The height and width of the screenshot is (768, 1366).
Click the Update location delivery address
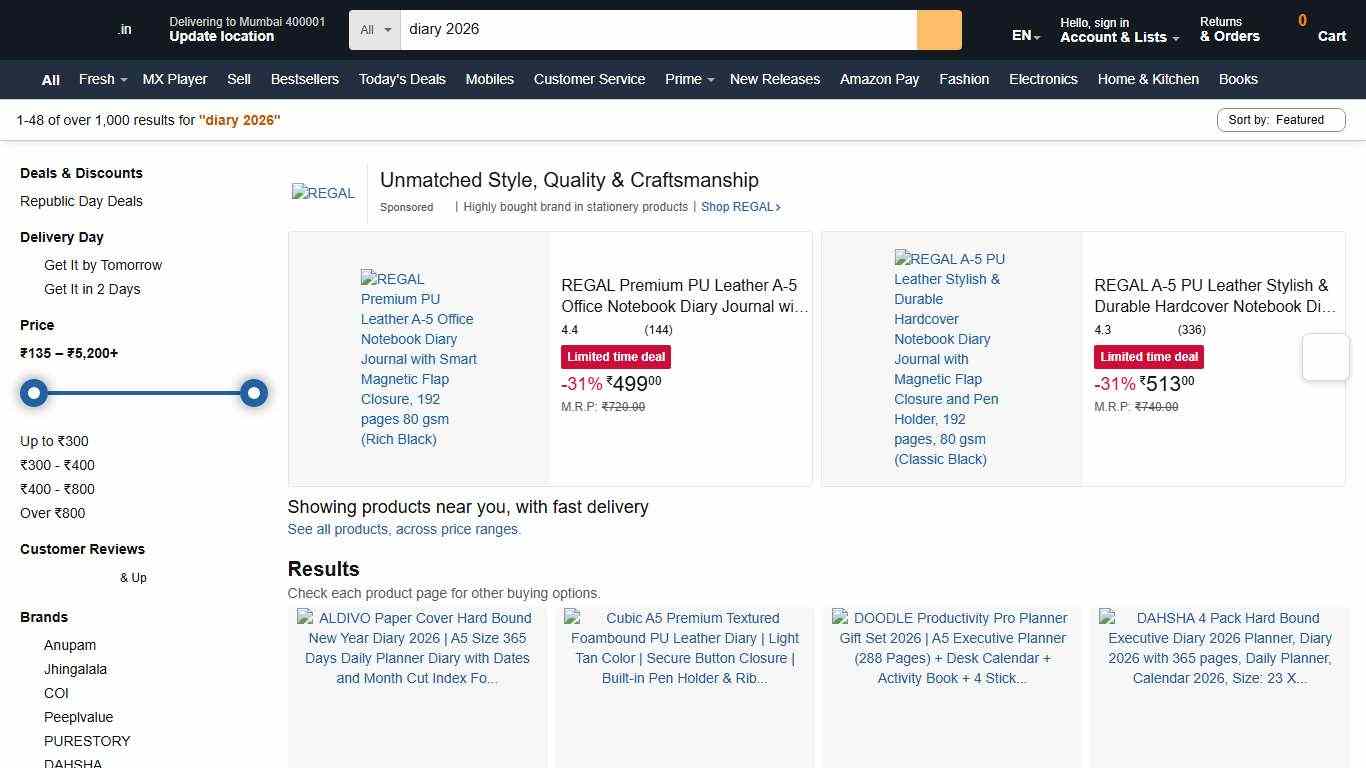point(221,36)
